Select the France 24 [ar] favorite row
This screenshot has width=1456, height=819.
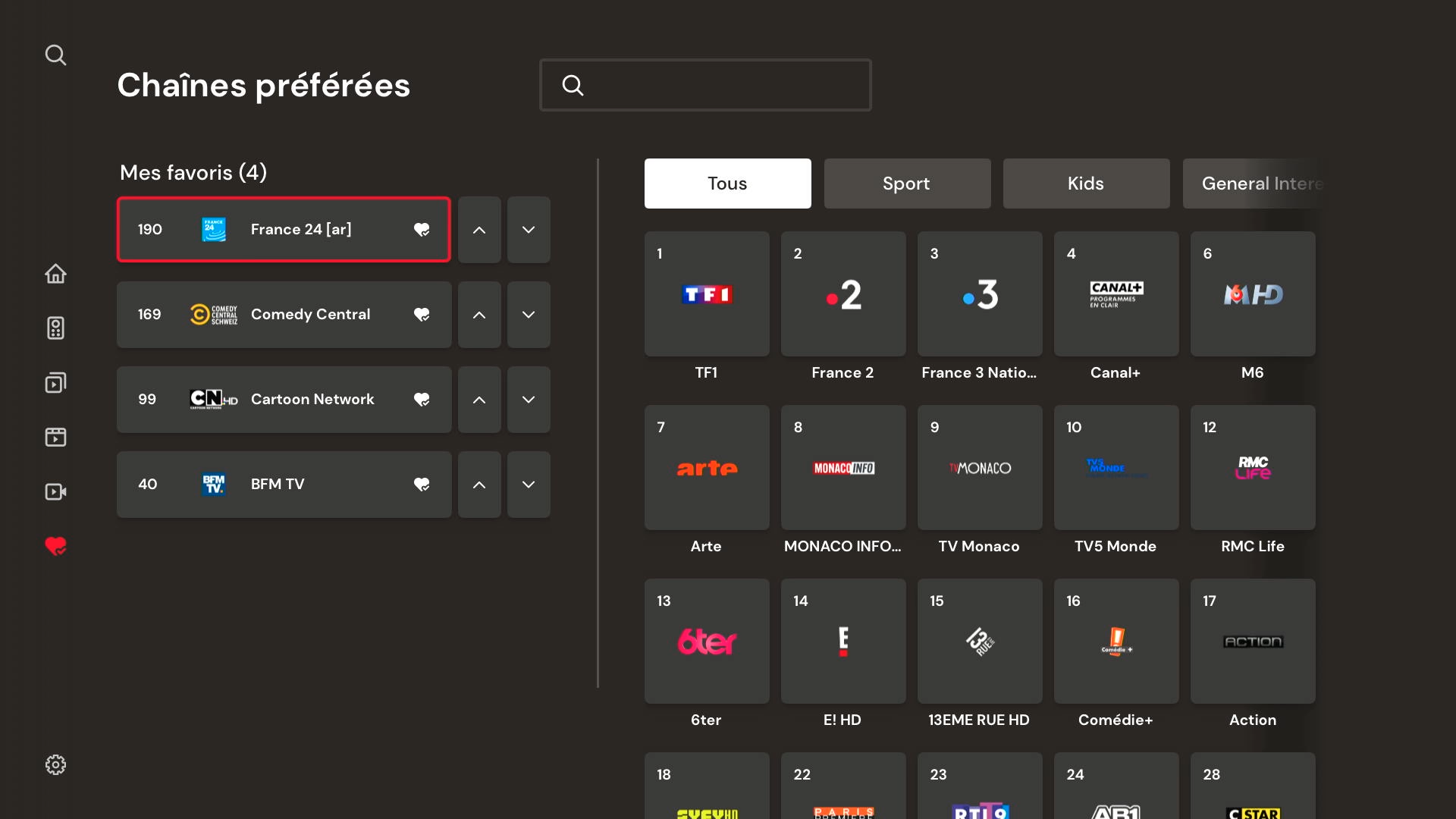(284, 230)
